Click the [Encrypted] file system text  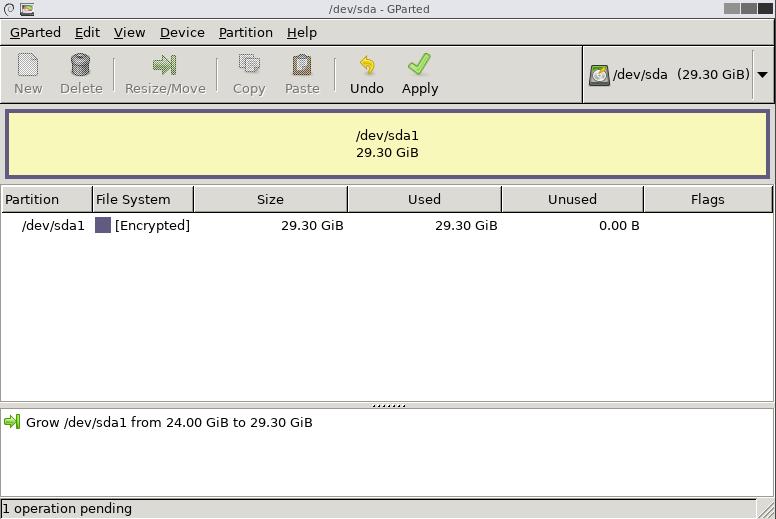click(152, 226)
